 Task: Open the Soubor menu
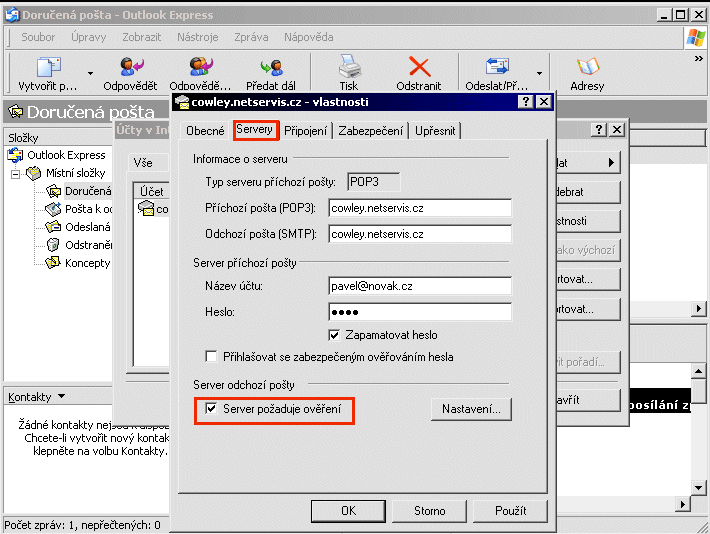pyautogui.click(x=38, y=37)
